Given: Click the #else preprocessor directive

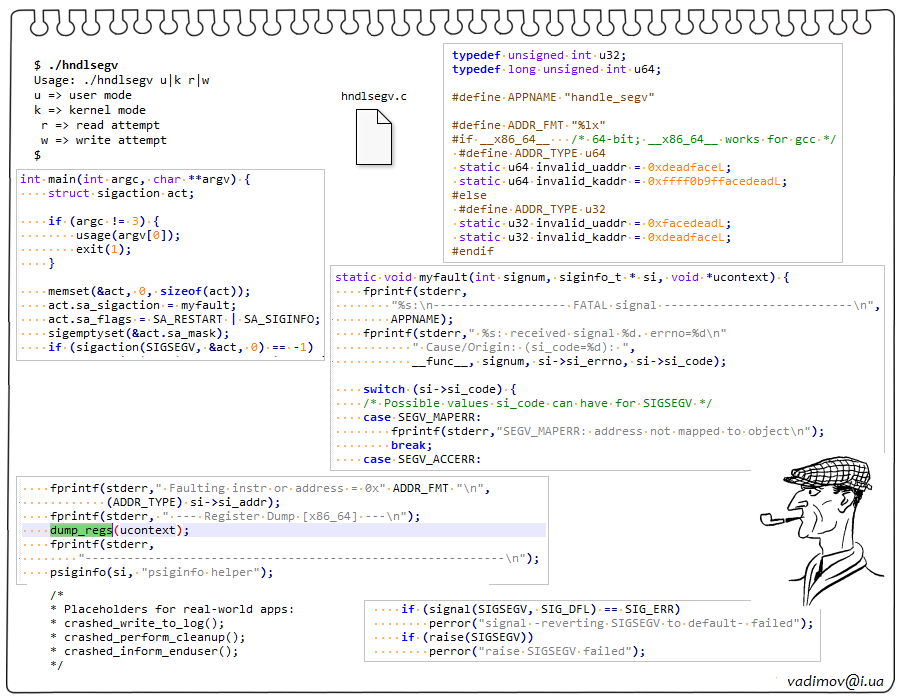Looking at the screenshot, I should (x=470, y=196).
